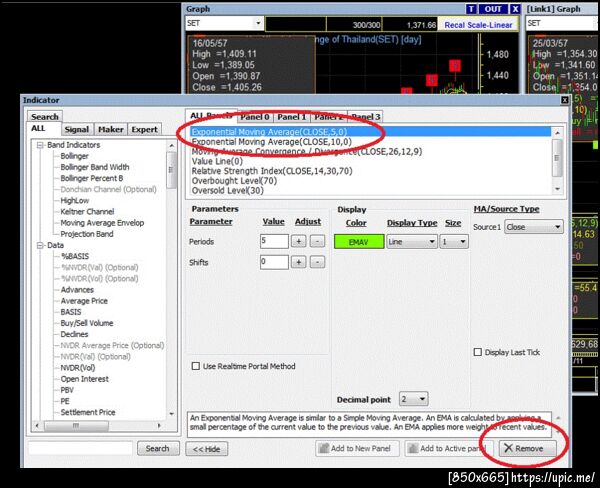Screen dimensions: 600x488
Task: Select Declines data item
Action: coord(74,334)
